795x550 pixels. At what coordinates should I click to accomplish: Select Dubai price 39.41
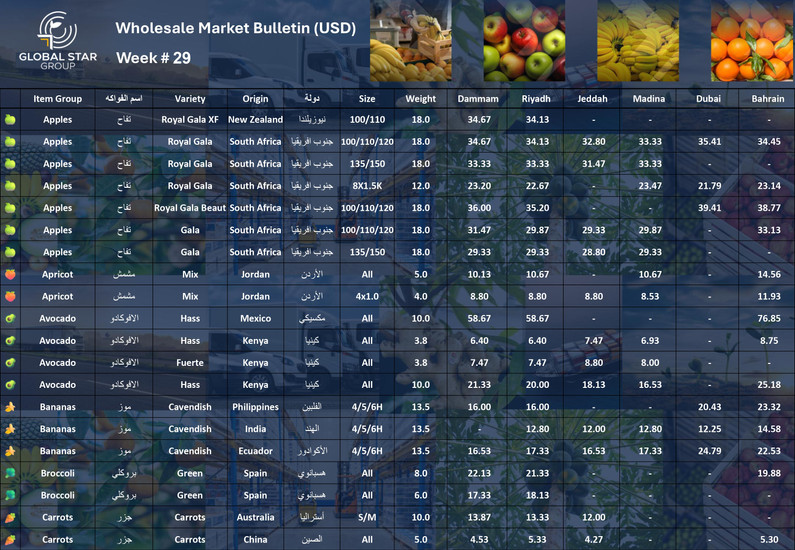tap(709, 208)
